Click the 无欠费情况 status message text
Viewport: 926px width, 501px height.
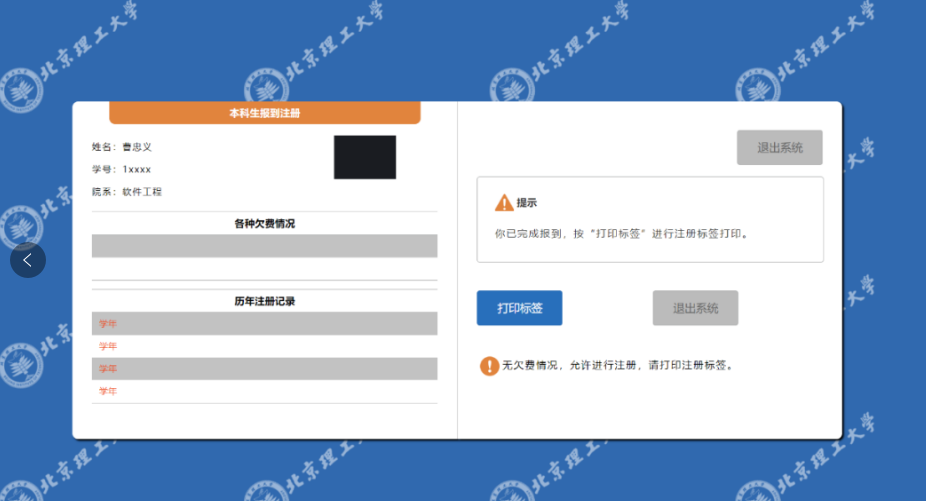click(618, 366)
